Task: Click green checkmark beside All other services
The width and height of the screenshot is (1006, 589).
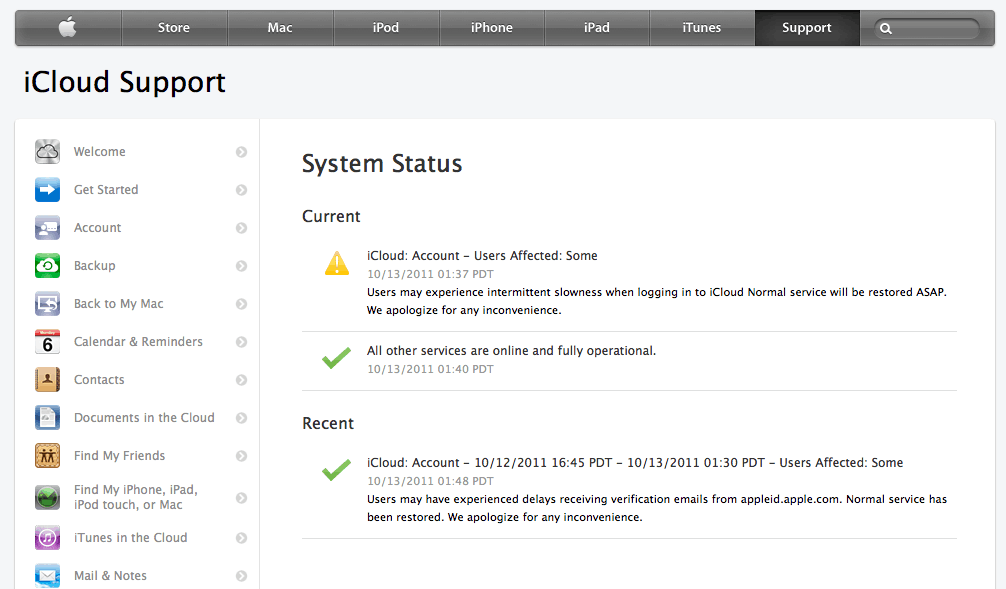Action: 336,357
